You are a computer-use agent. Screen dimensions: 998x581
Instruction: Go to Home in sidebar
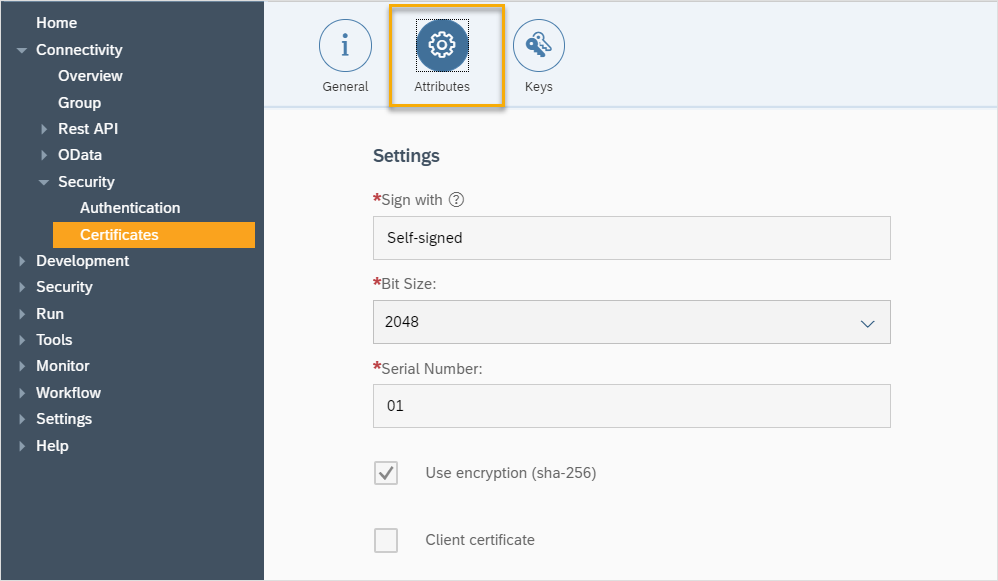[56, 23]
